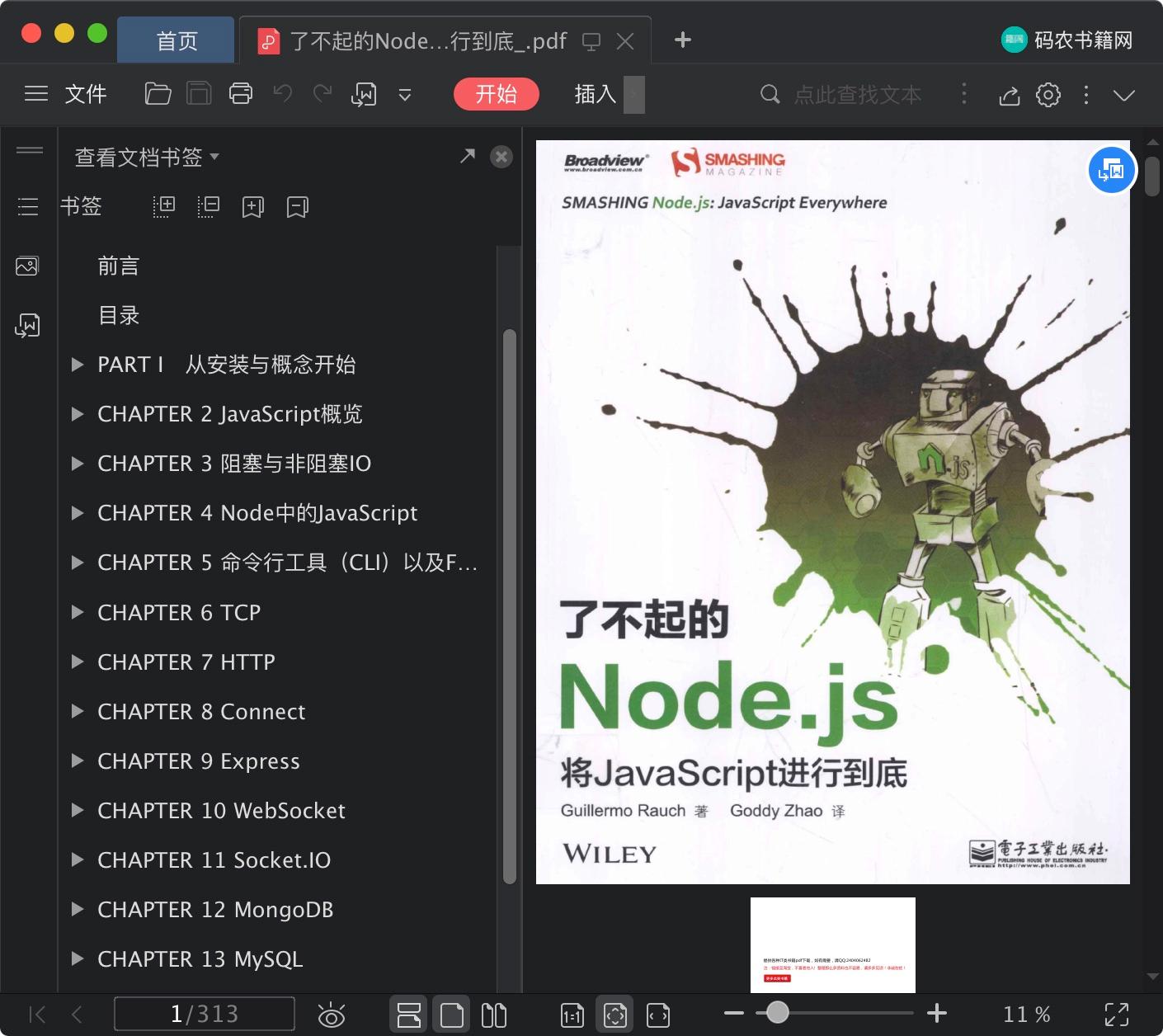Click the share export icon
Image resolution: width=1163 pixels, height=1036 pixels.
point(1010,95)
